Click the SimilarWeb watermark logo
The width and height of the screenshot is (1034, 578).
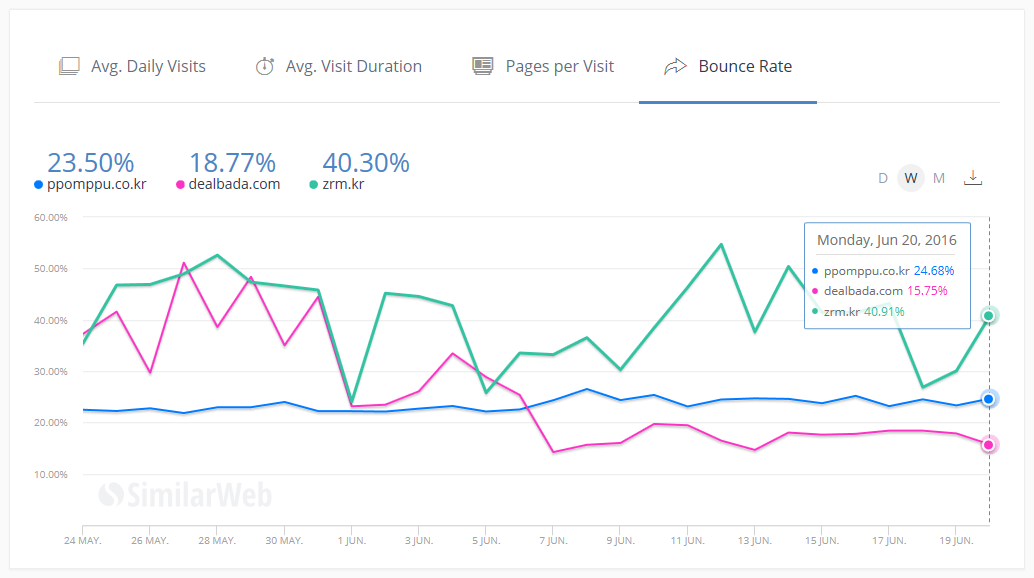tap(184, 493)
